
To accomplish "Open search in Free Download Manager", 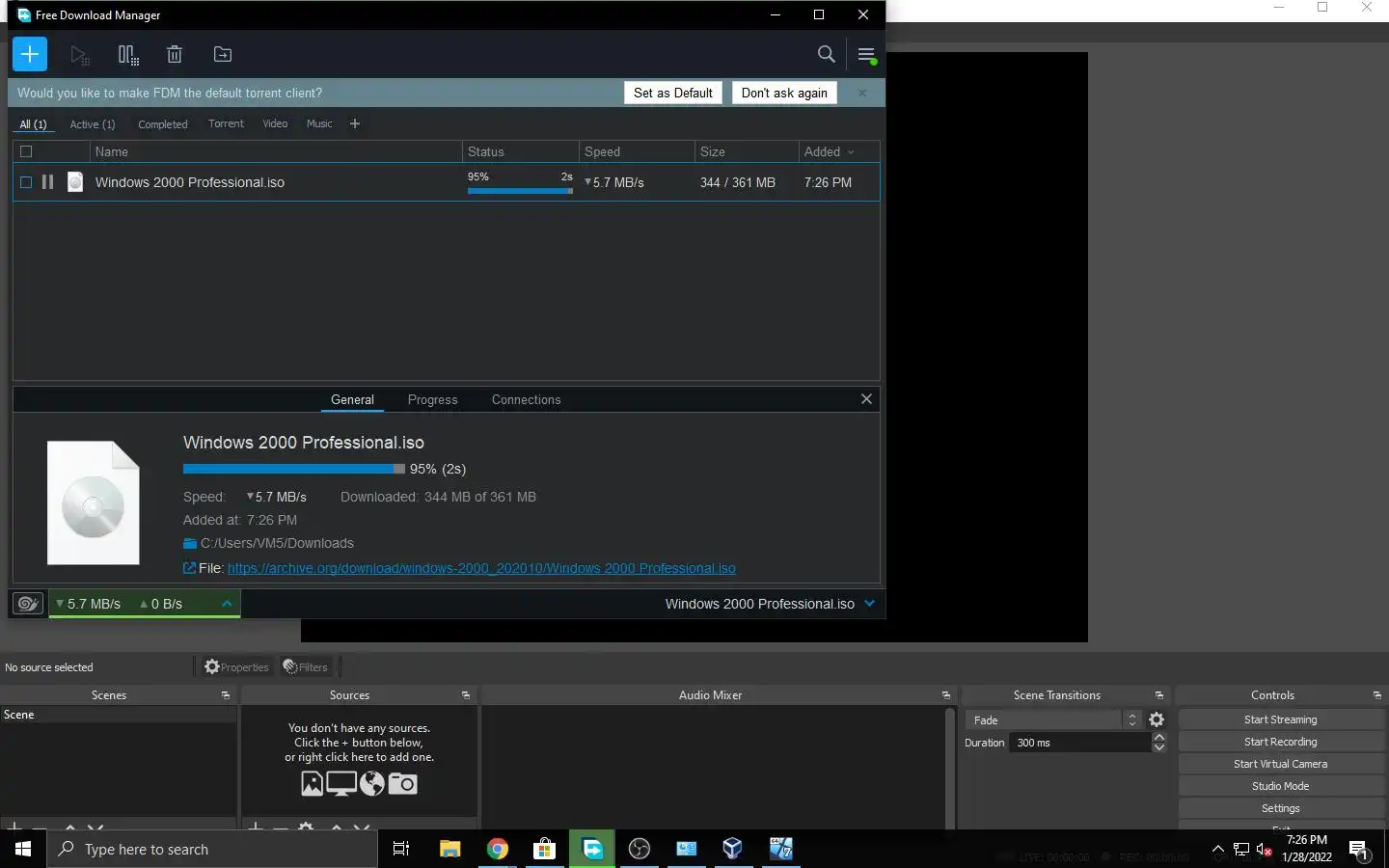I will 827,55.
